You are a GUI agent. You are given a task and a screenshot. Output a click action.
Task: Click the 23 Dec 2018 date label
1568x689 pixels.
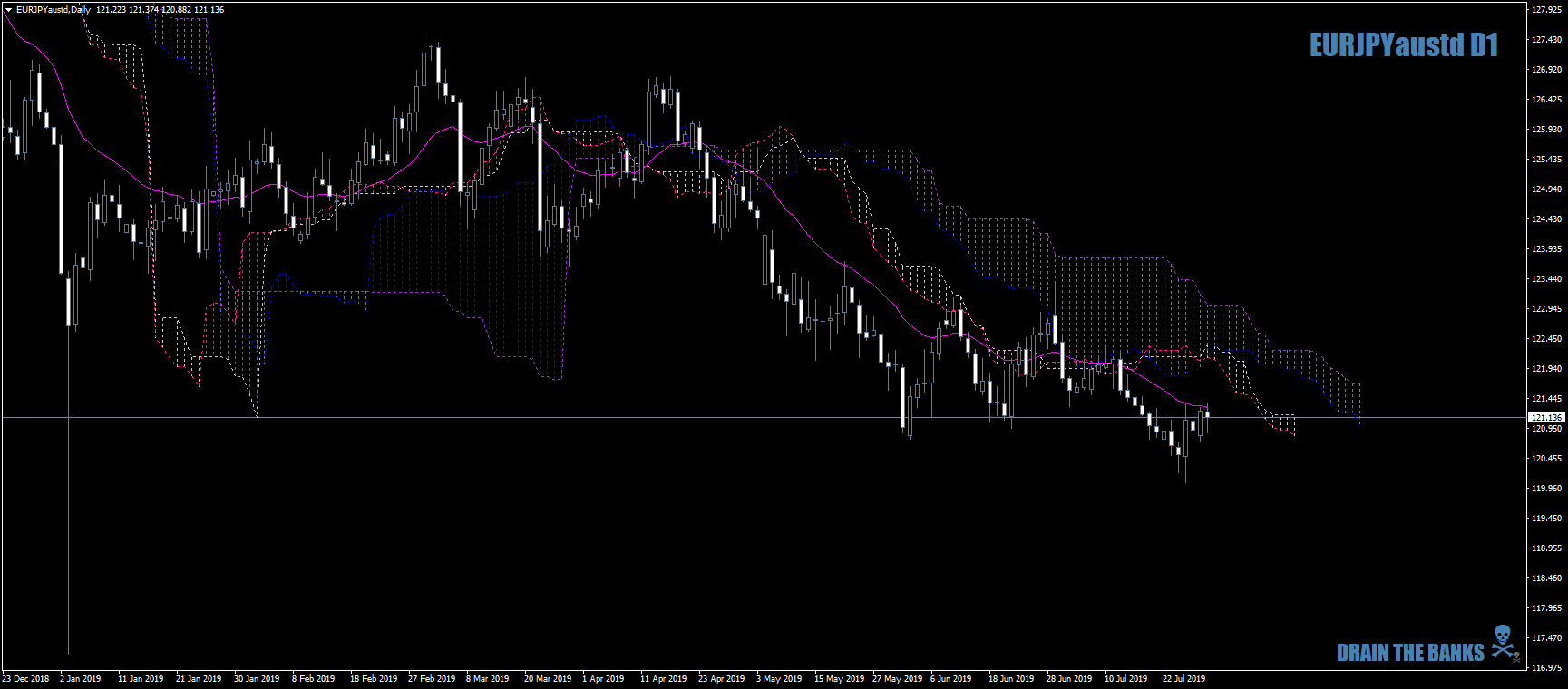click(x=25, y=679)
